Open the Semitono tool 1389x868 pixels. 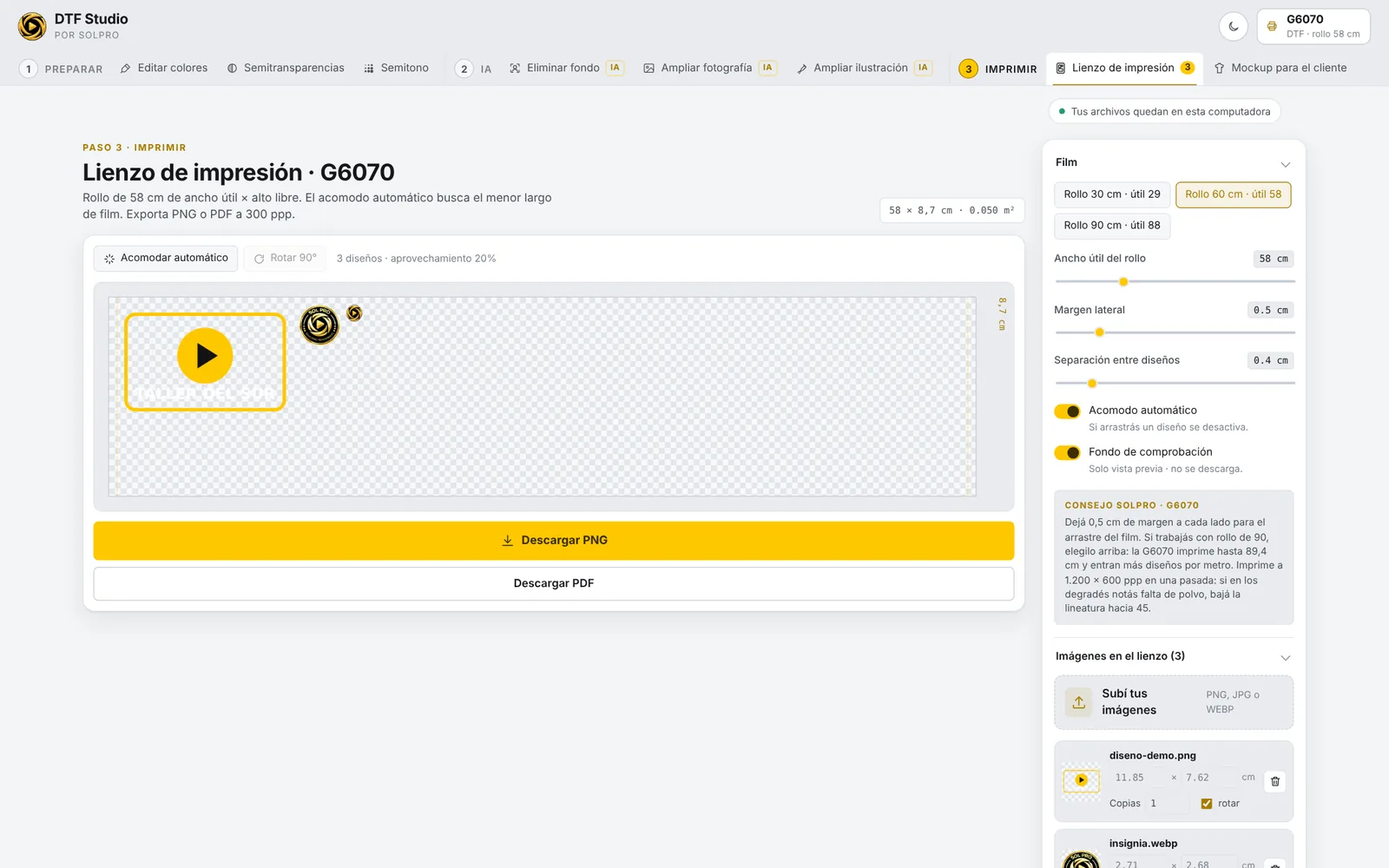(396, 68)
